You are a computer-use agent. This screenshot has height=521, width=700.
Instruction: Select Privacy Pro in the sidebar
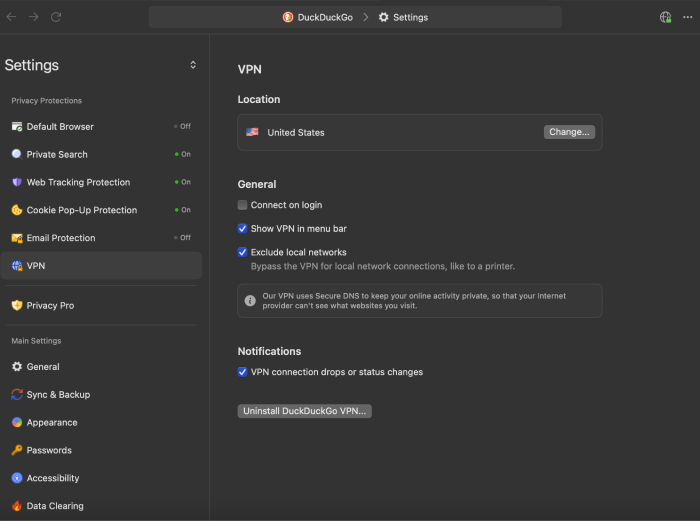click(101, 305)
